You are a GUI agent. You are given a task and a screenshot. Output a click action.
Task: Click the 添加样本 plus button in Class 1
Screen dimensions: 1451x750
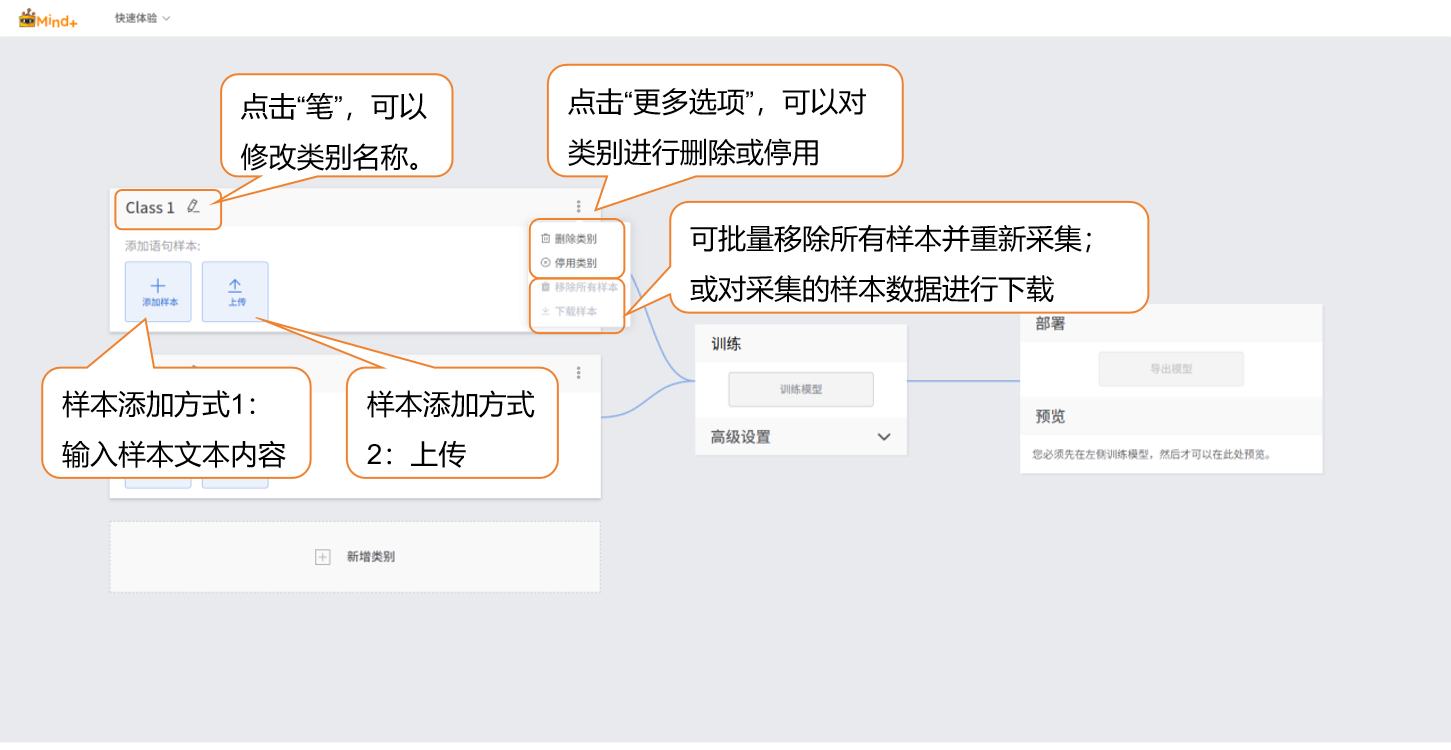click(x=158, y=292)
